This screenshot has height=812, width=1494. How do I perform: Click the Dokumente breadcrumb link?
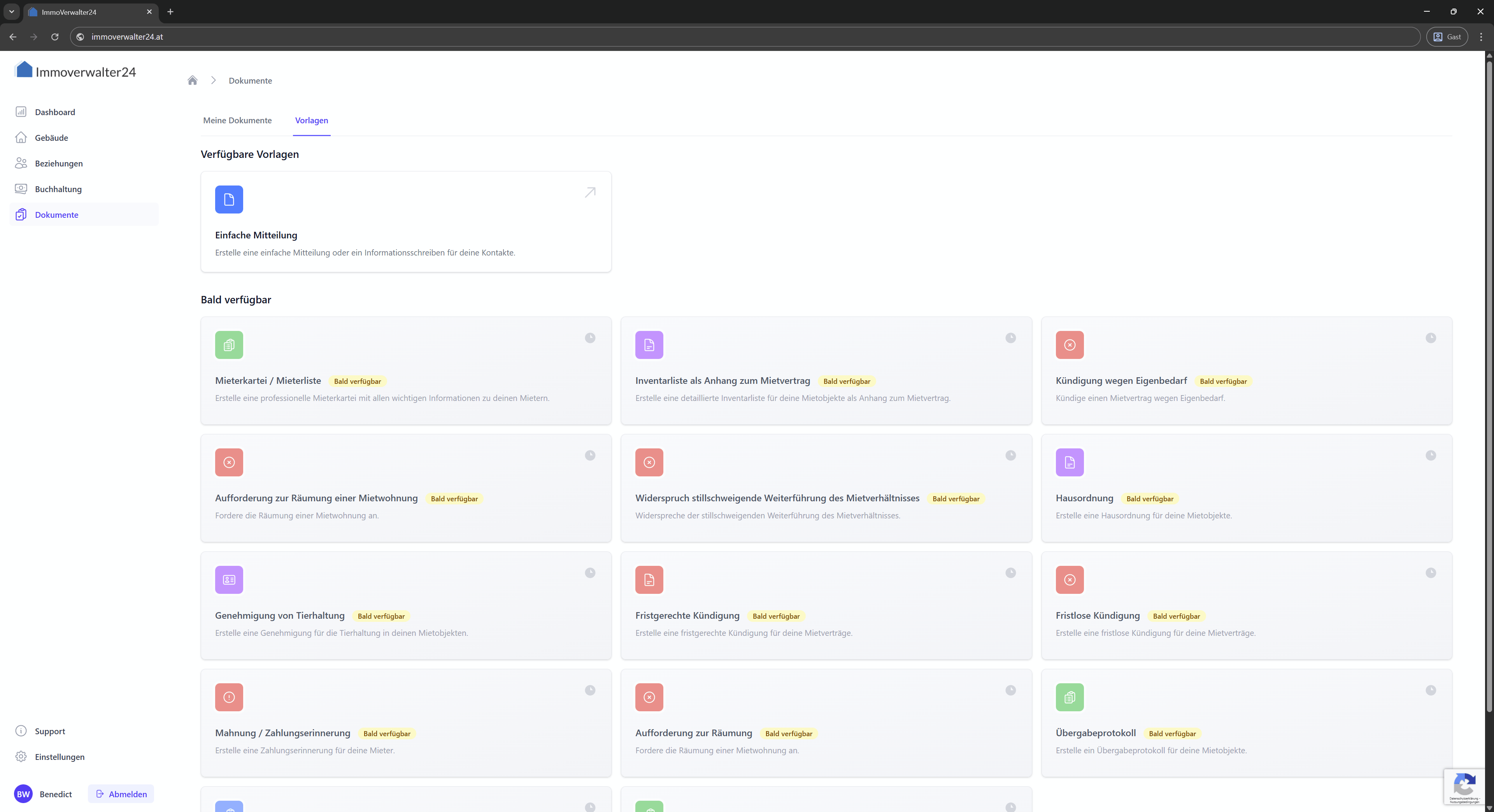pos(250,80)
